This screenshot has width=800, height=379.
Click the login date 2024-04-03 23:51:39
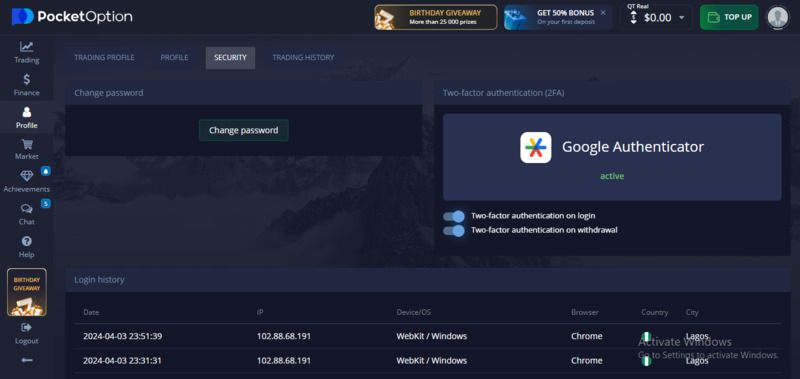[122, 336]
